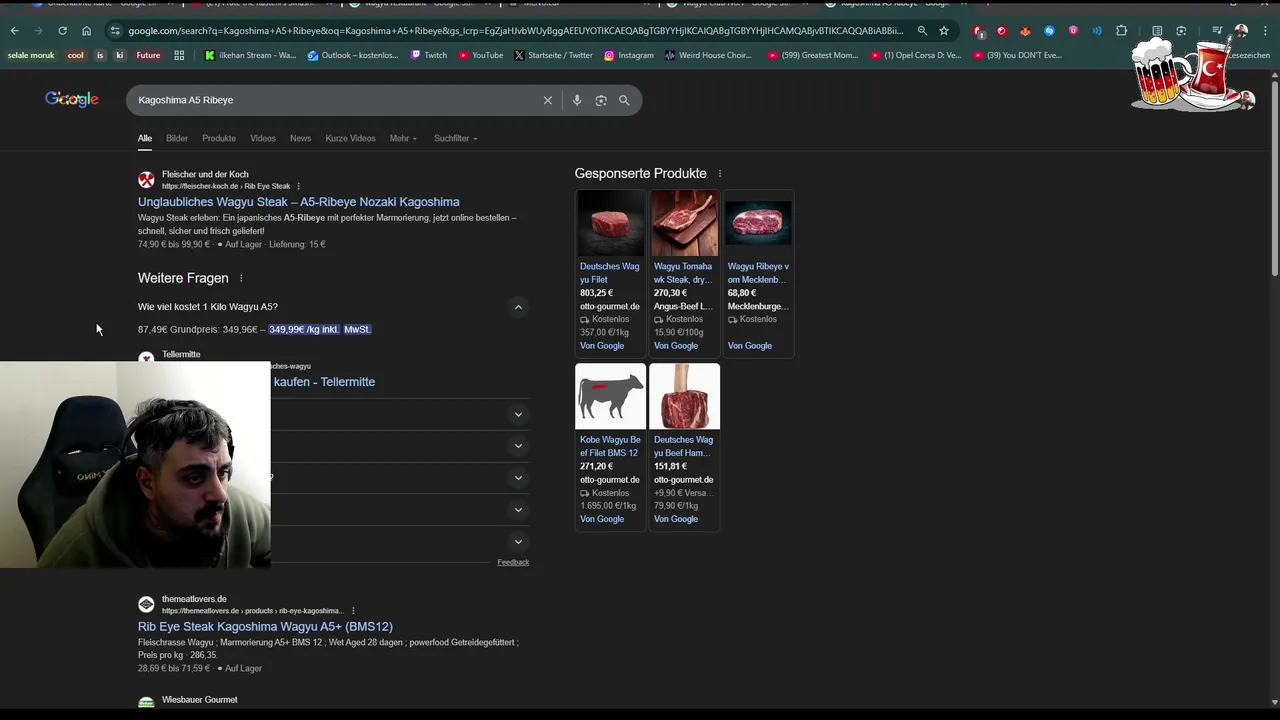
Task: Open the MetaMask fox extension
Action: click(1025, 31)
